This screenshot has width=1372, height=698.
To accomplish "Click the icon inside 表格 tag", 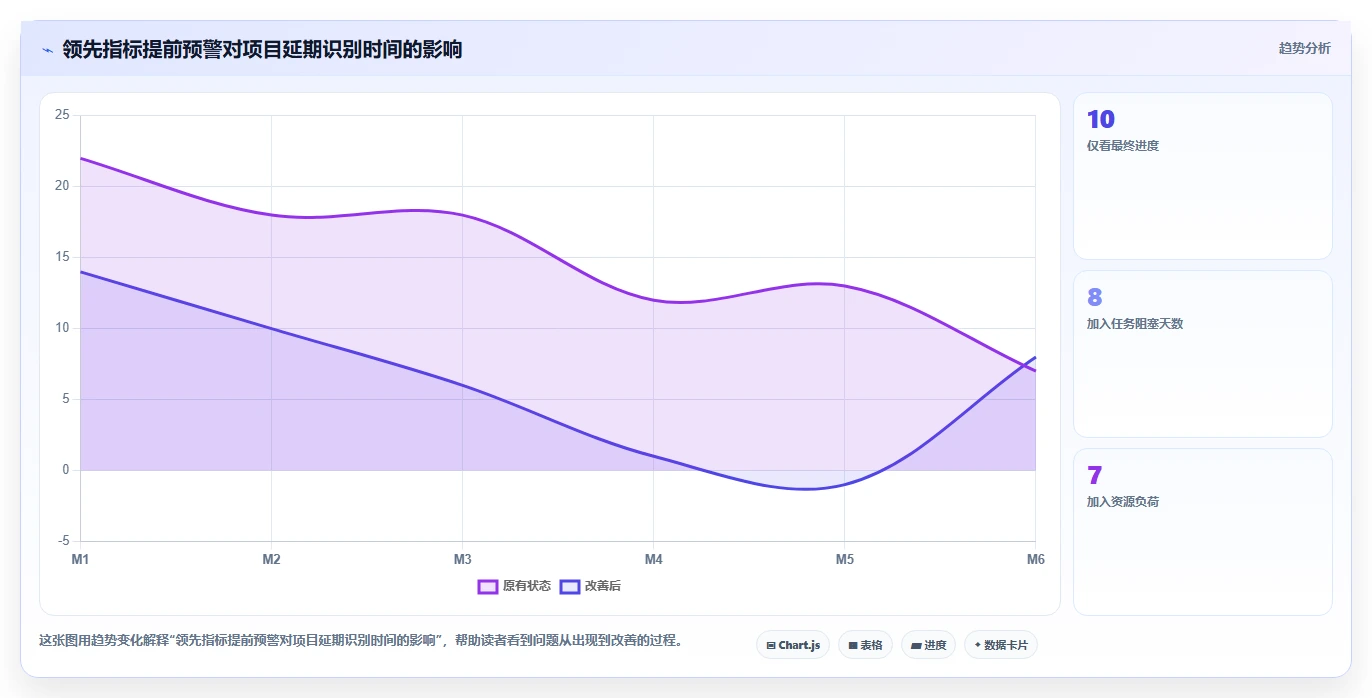I will (853, 646).
